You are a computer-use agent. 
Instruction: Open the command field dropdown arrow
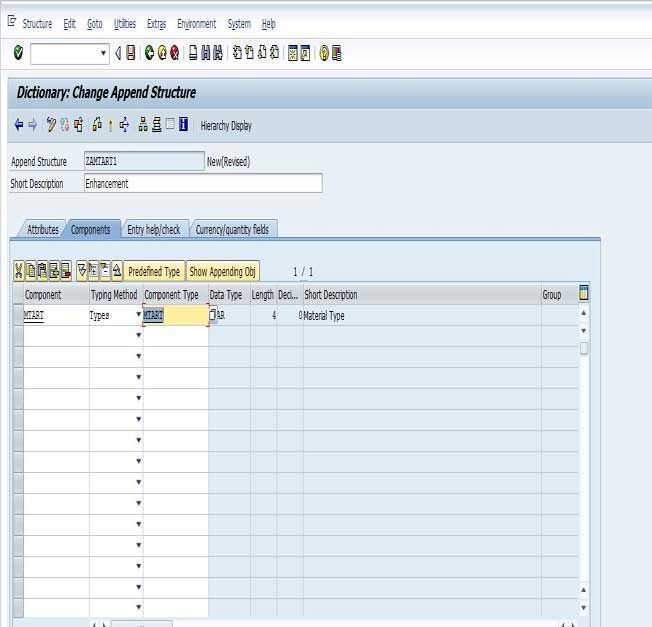103,53
